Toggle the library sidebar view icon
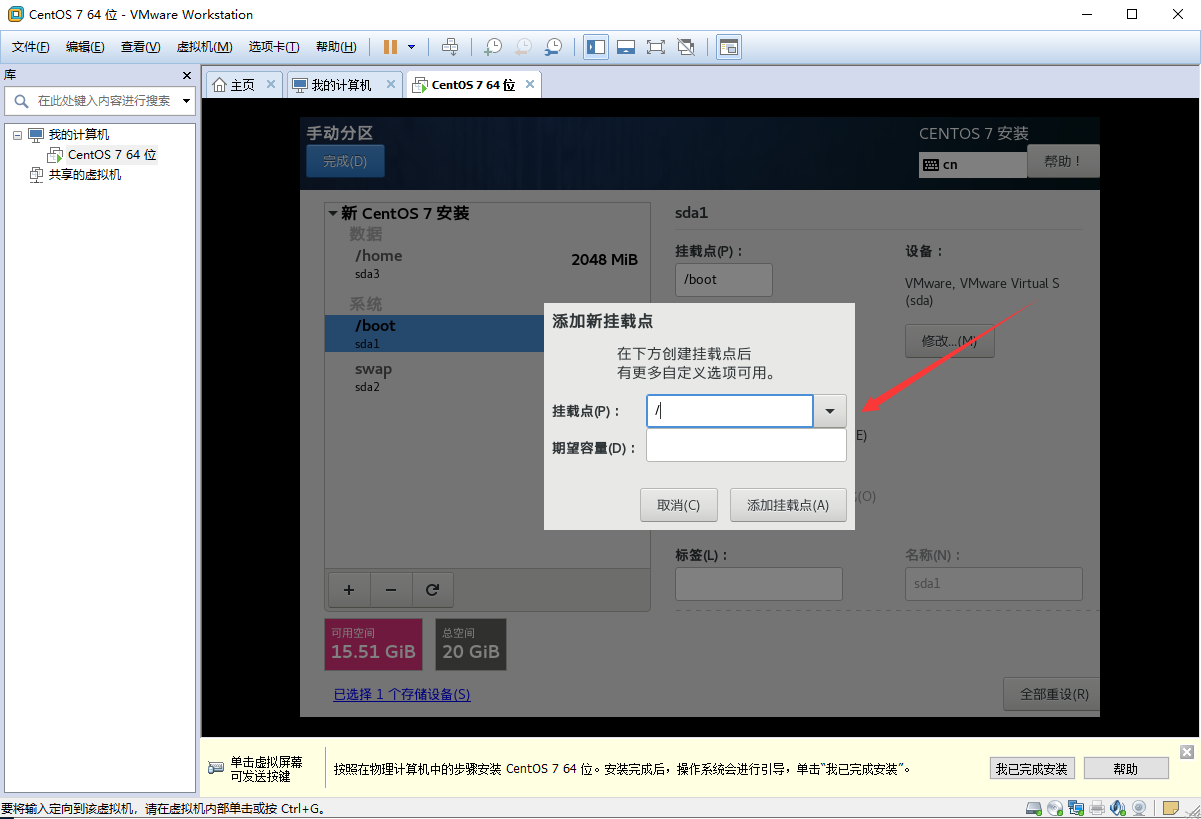Image resolution: width=1201 pixels, height=819 pixels. pos(596,47)
